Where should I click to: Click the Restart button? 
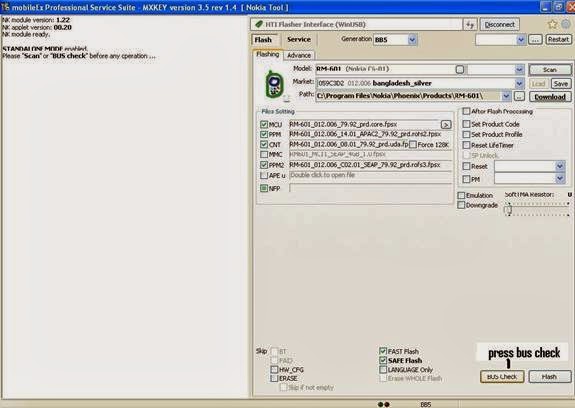click(558, 40)
